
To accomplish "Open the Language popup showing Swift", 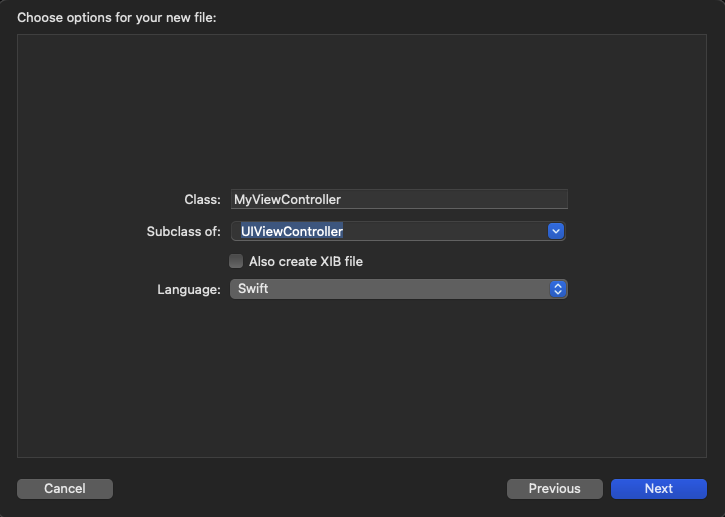I will point(399,289).
